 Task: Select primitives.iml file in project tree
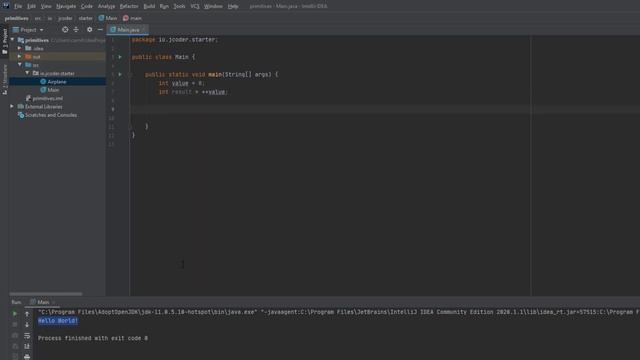coord(44,98)
